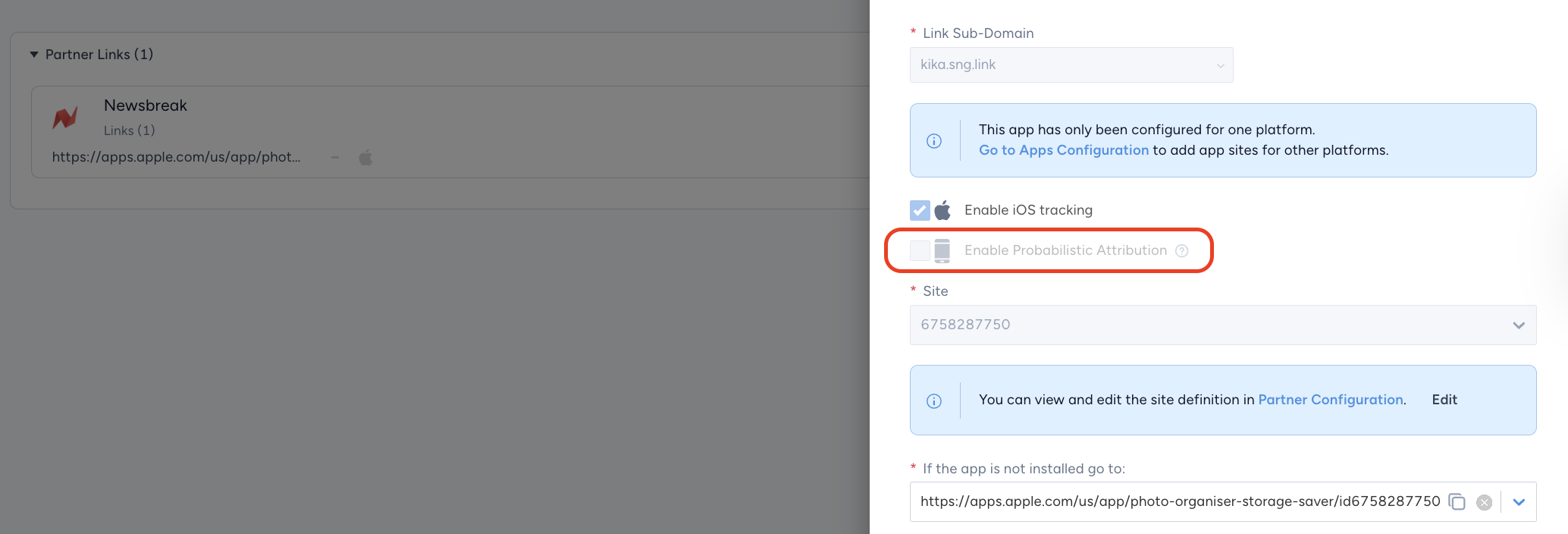1568x534 pixels.
Task: Click the Newsbreak partner logo icon
Action: pos(65,118)
